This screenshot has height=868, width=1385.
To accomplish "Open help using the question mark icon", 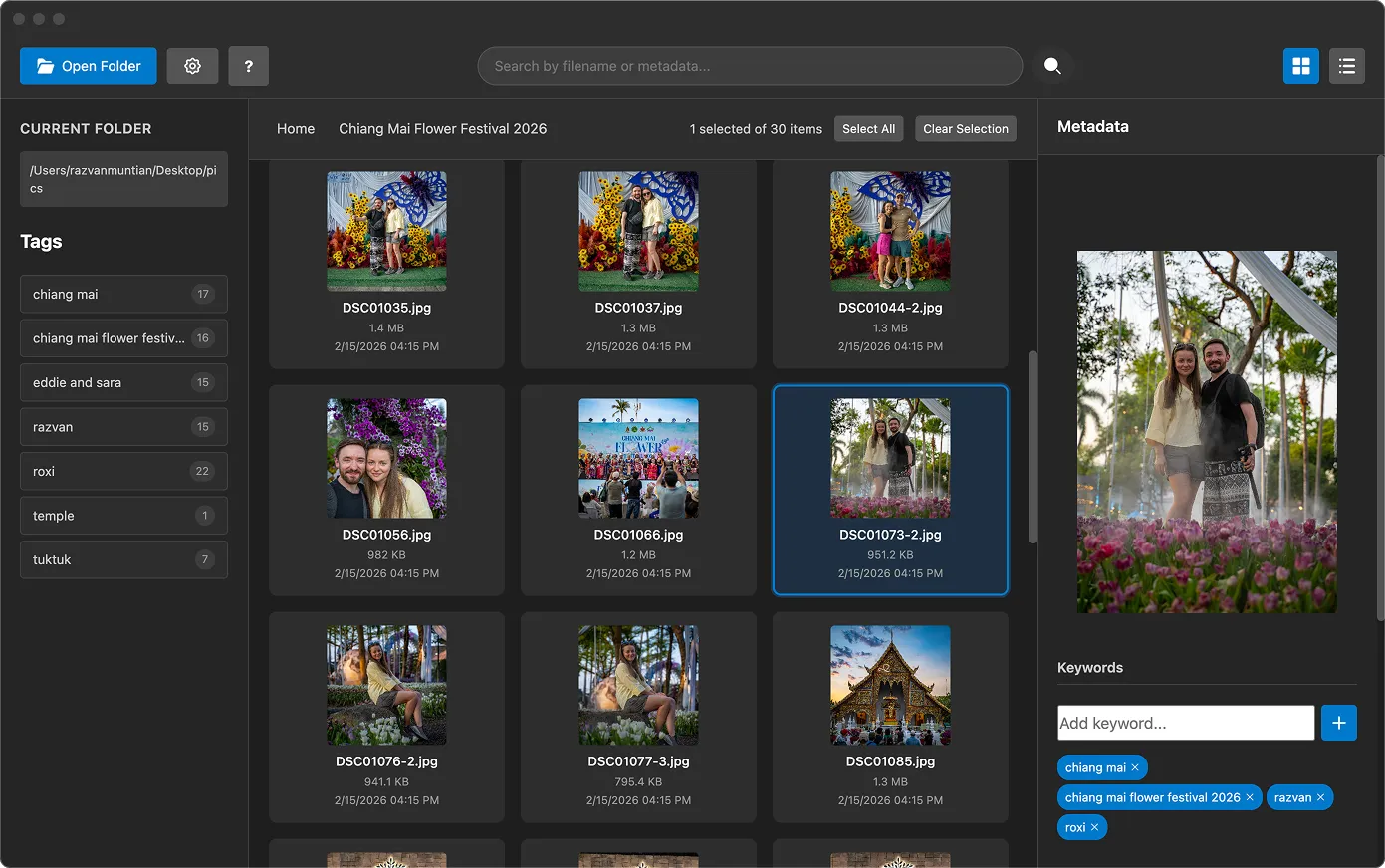I will tap(248, 66).
